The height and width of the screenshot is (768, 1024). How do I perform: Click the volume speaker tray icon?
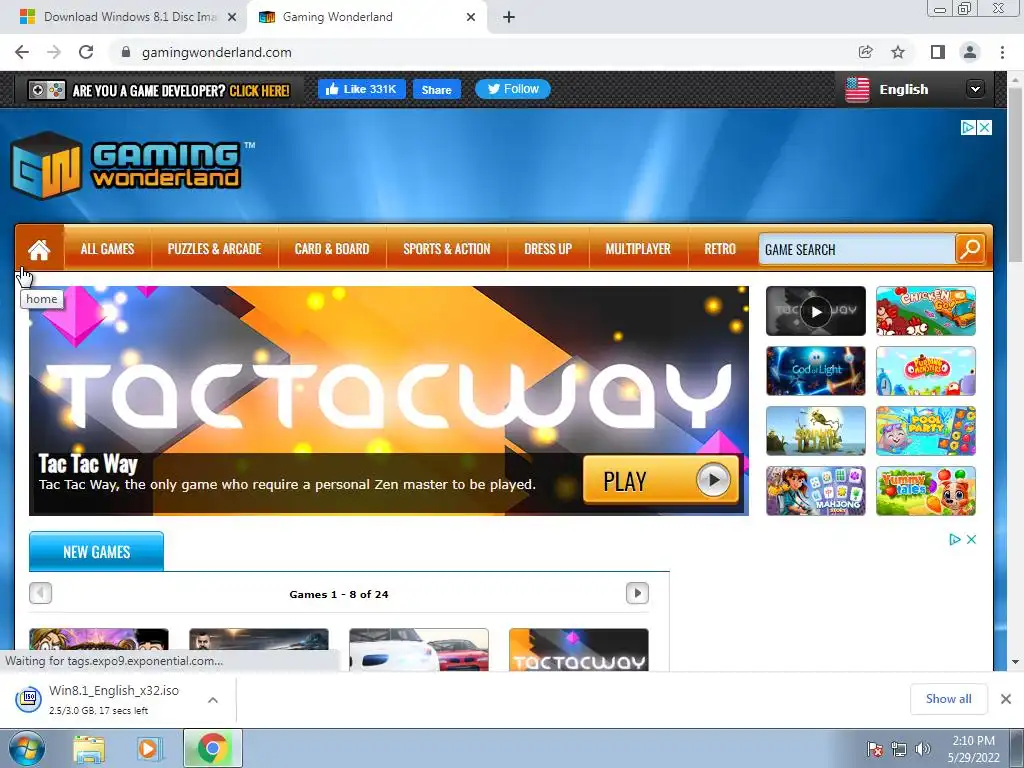[922, 749]
